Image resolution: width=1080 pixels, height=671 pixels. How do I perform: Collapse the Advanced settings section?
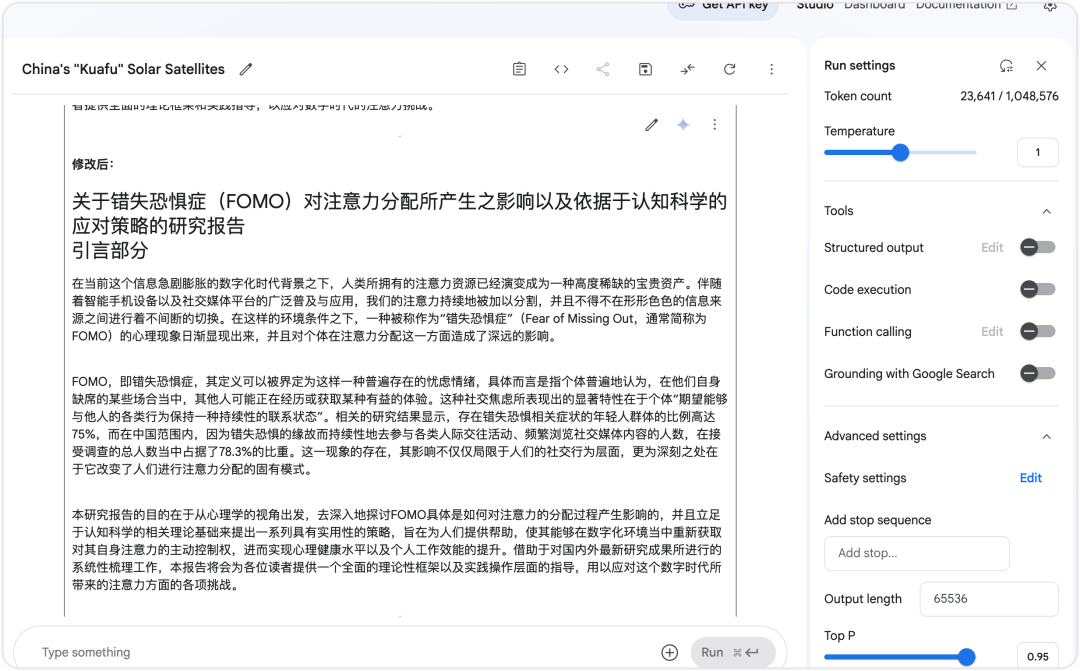(x=1047, y=436)
